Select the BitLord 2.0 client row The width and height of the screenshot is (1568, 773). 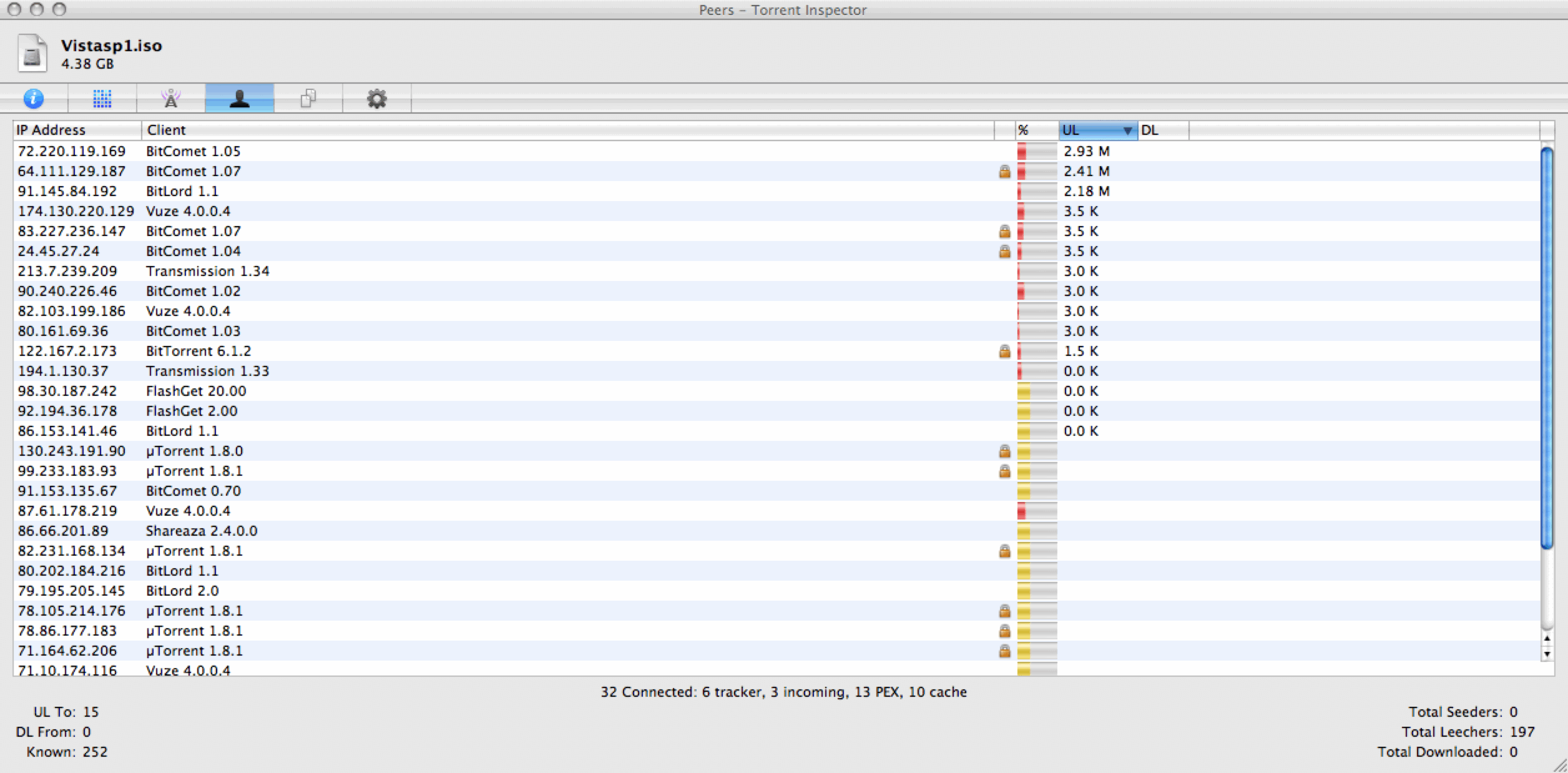(777, 591)
